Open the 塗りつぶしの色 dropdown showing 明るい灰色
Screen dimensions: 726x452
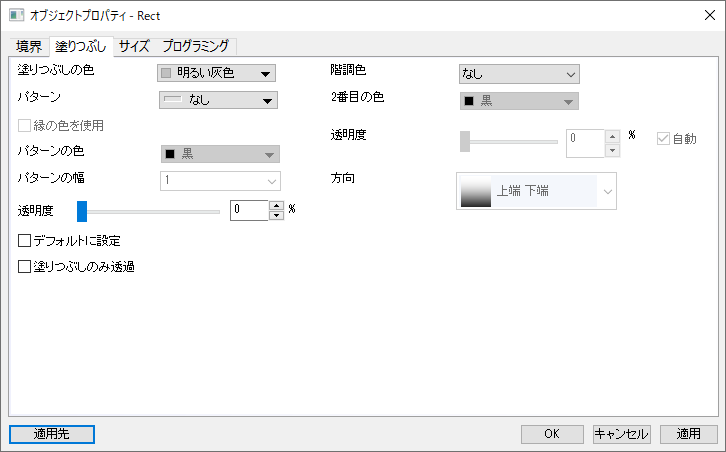217,73
